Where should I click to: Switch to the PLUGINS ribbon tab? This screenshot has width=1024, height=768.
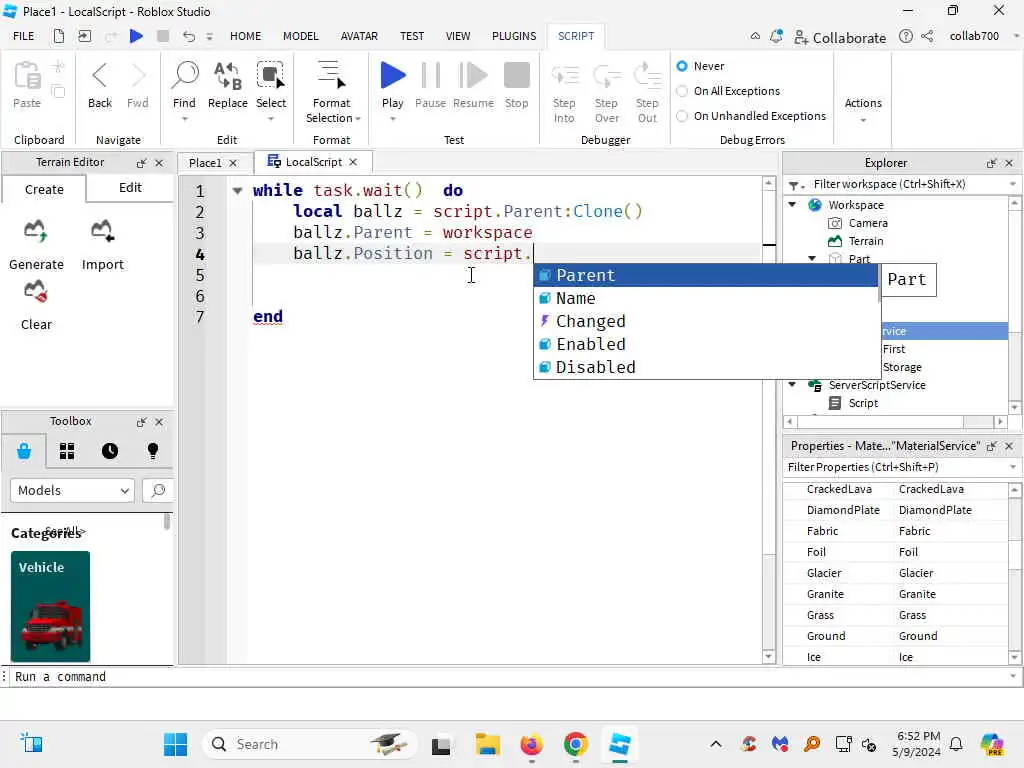tap(514, 36)
